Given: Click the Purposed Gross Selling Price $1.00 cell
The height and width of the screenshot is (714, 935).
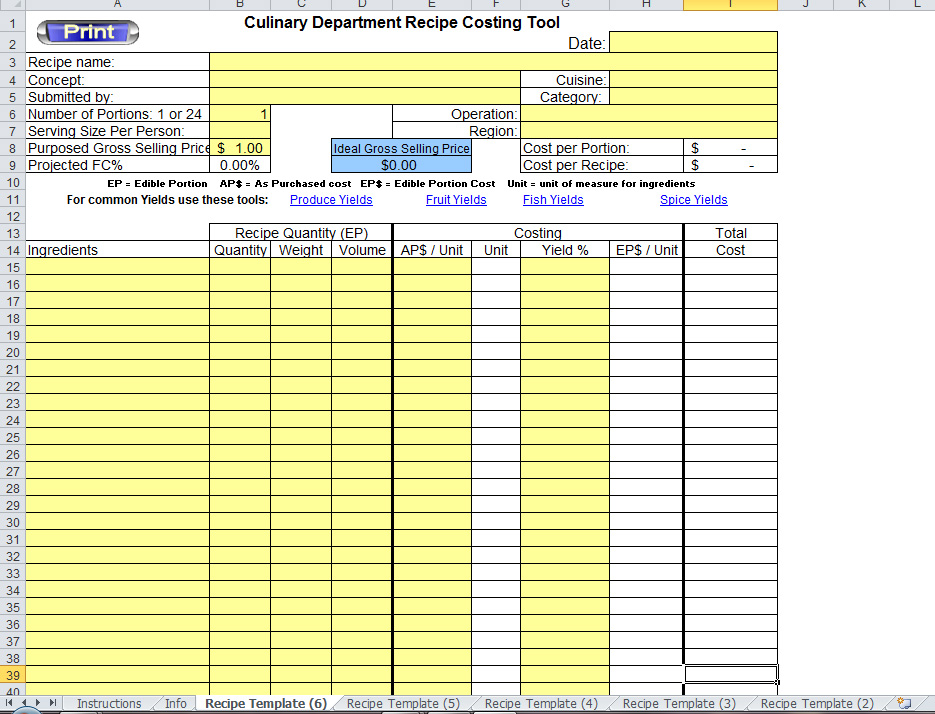Looking at the screenshot, I should coord(239,148).
